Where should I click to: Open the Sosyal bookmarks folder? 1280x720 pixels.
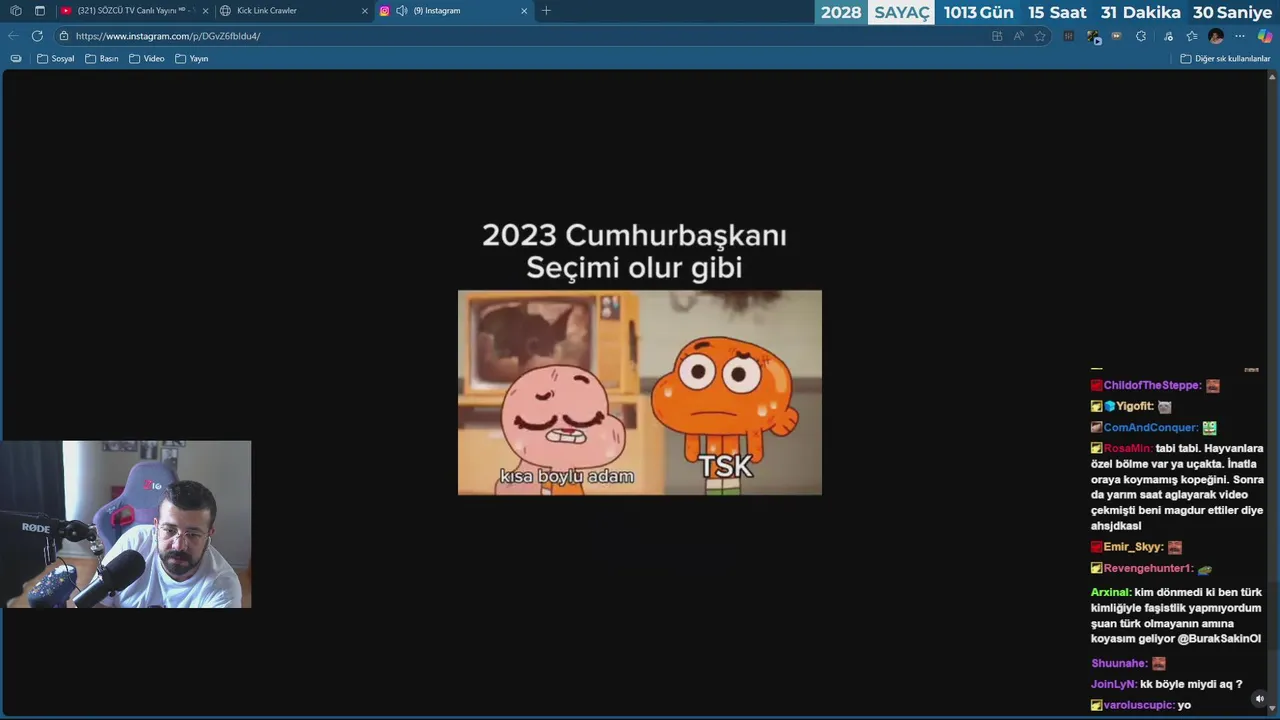[56, 59]
